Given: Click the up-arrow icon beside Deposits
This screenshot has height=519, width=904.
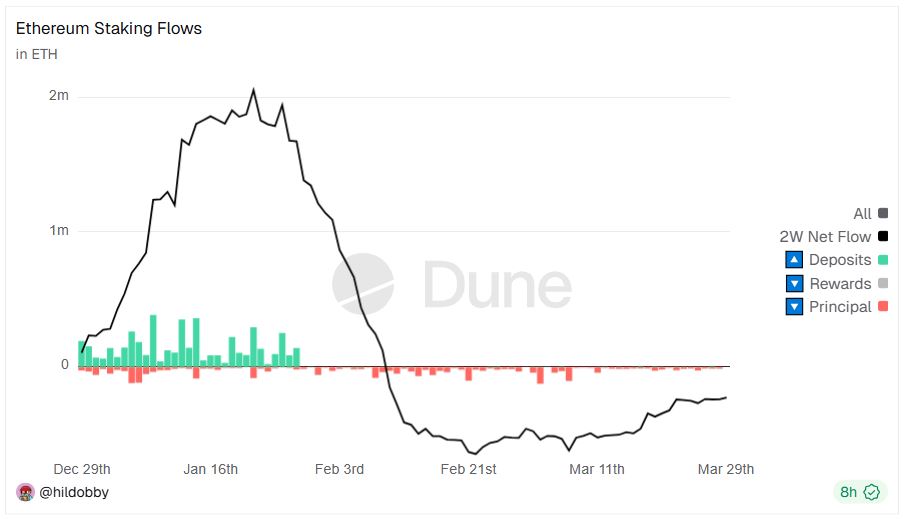Looking at the screenshot, I should pyautogui.click(x=794, y=260).
